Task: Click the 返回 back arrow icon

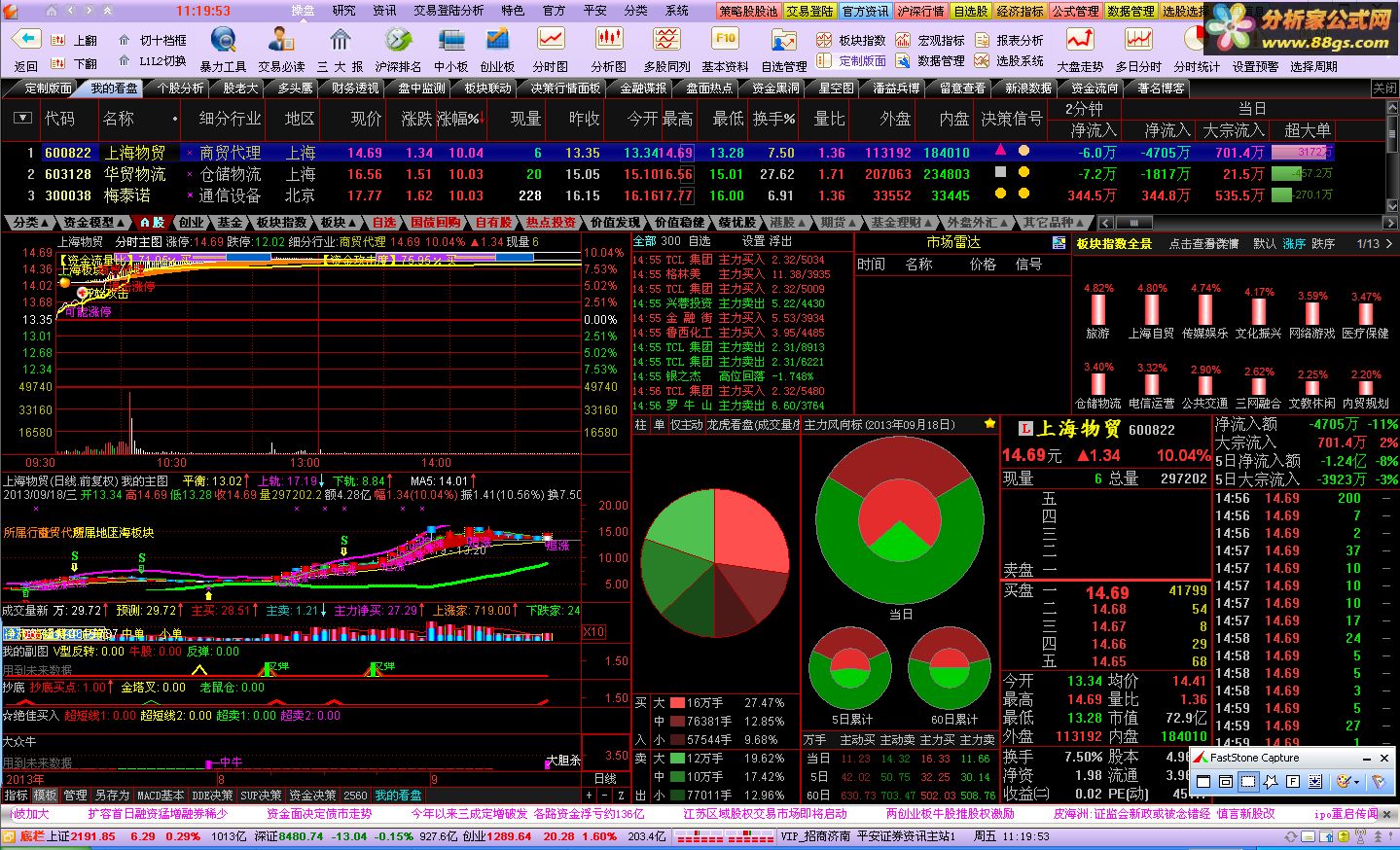Action: click(x=26, y=40)
